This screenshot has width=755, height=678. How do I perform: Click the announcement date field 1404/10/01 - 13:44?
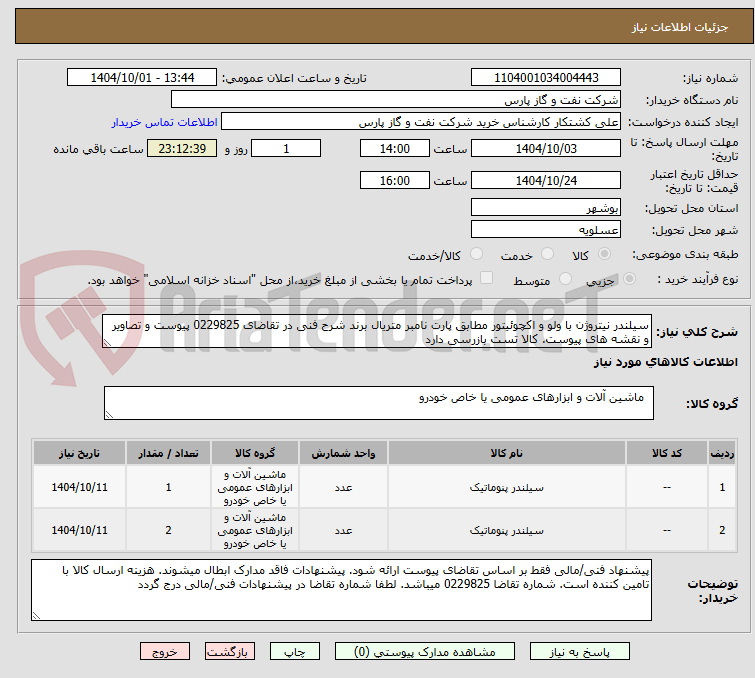142,78
